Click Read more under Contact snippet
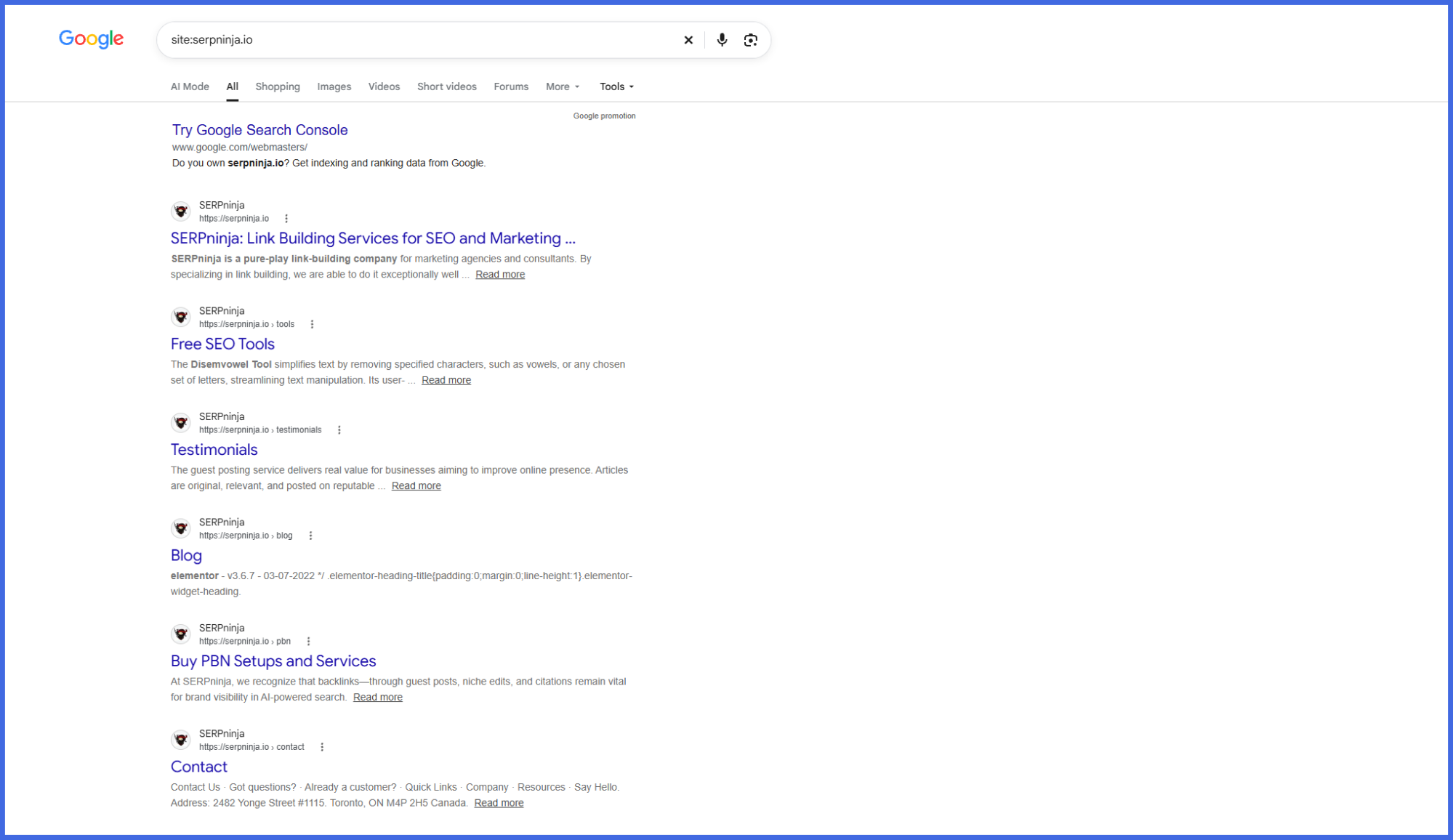This screenshot has width=1453, height=840. (x=499, y=803)
